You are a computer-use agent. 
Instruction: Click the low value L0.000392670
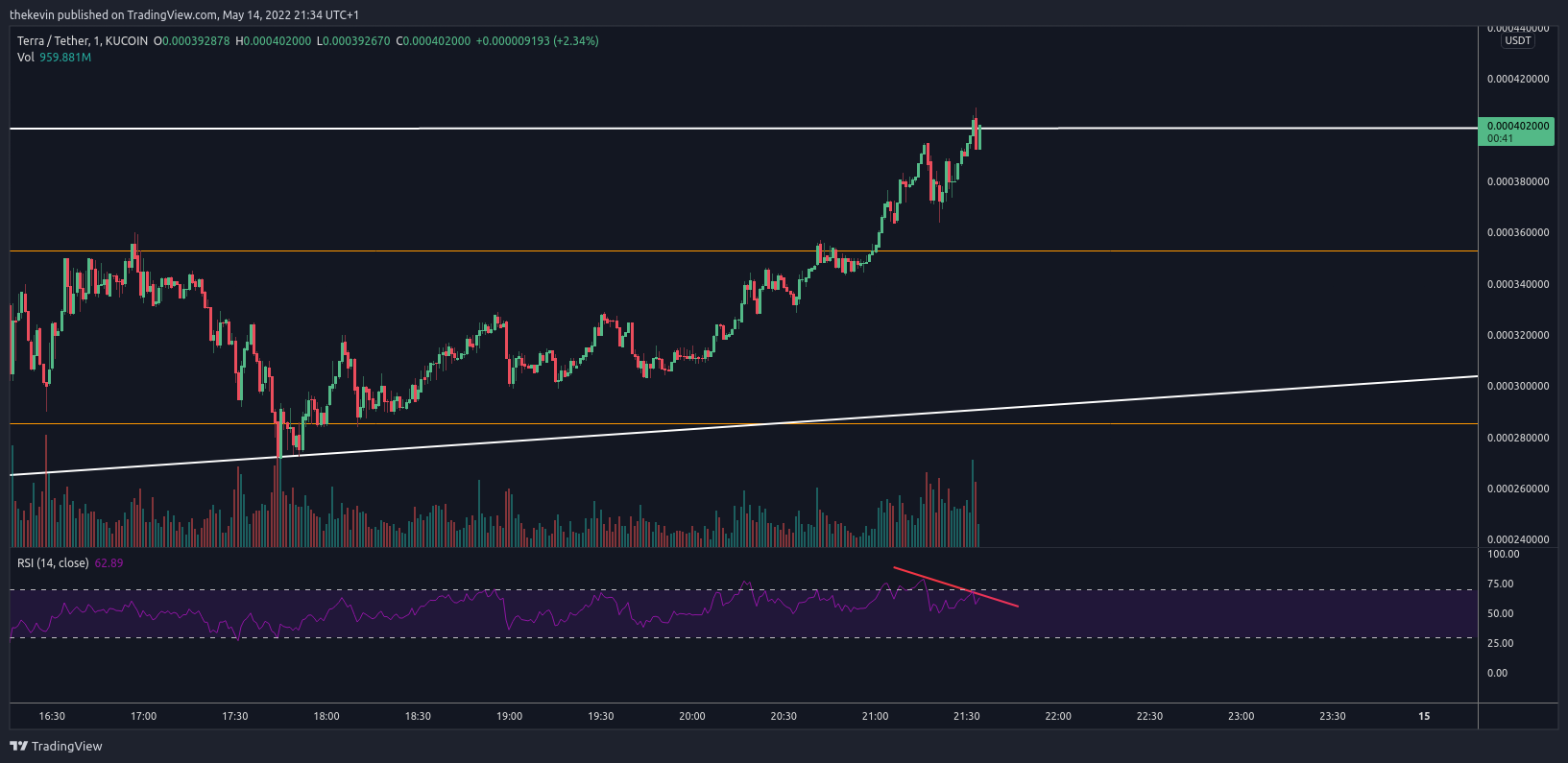[x=354, y=41]
